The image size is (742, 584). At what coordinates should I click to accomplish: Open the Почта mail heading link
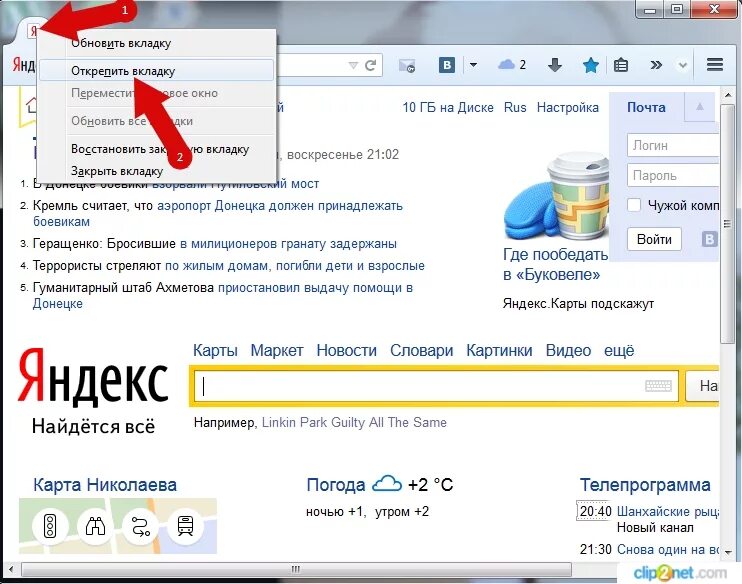coord(646,107)
